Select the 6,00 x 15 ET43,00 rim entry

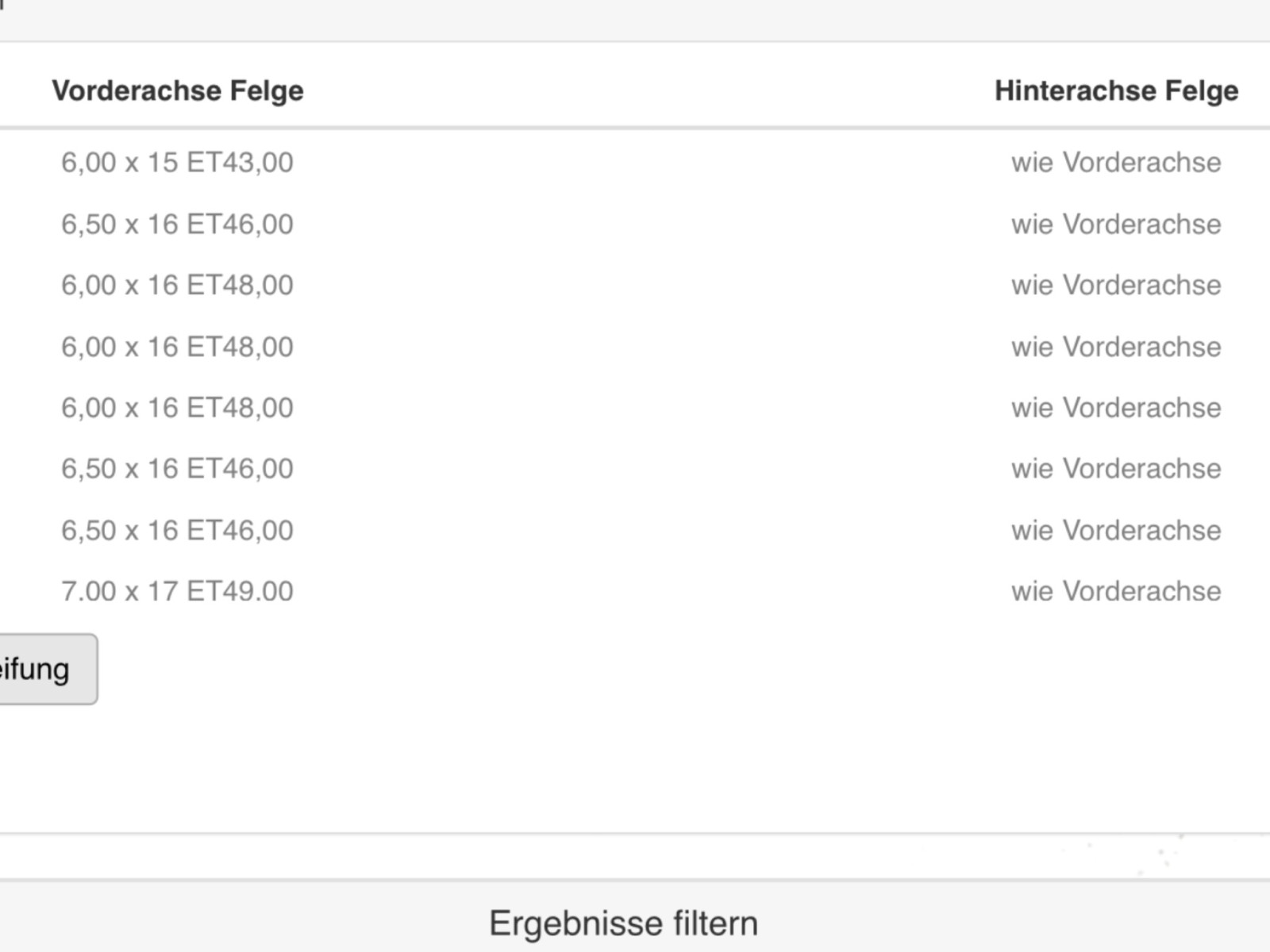(177, 163)
